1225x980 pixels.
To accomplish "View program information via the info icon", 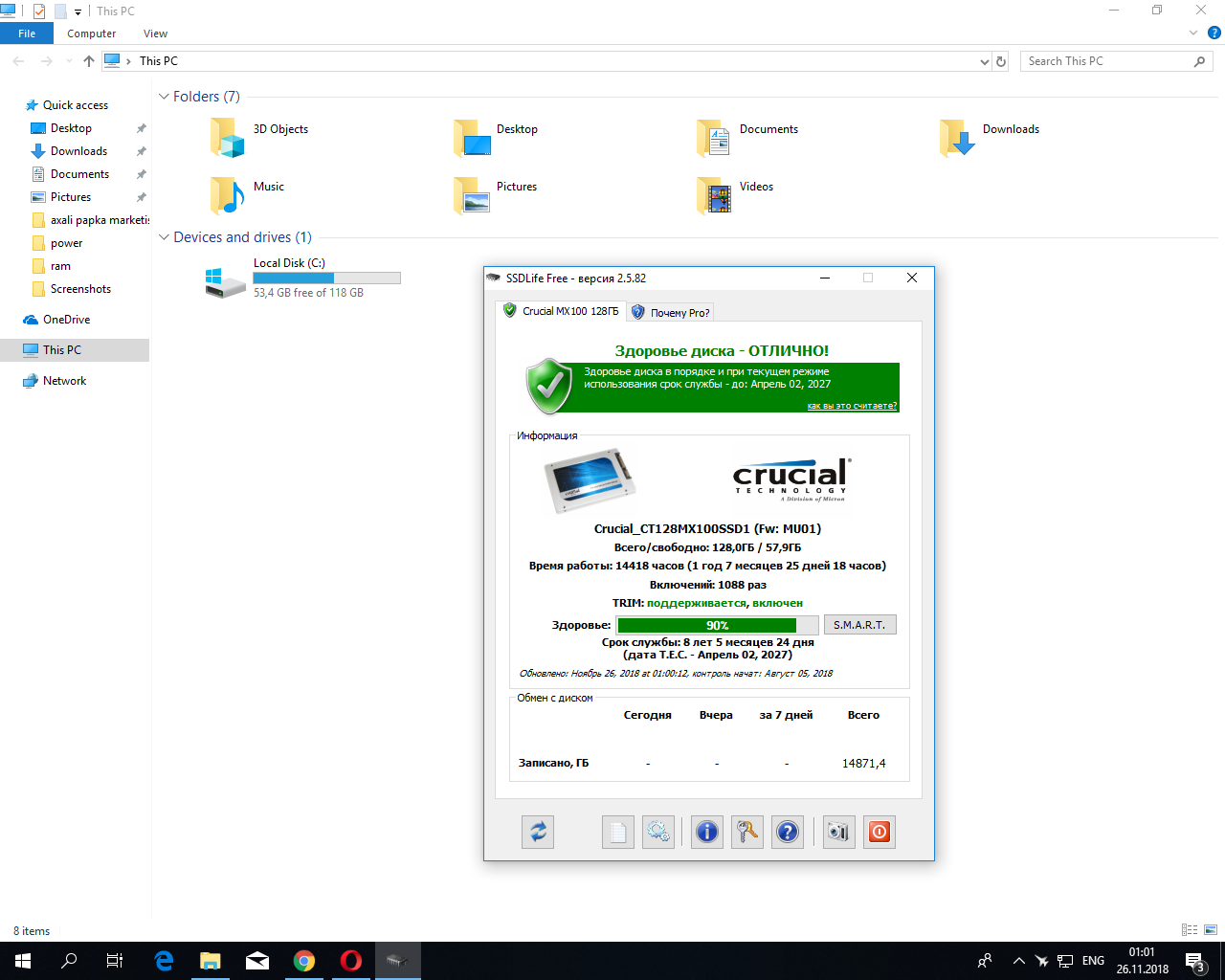I will click(x=706, y=832).
